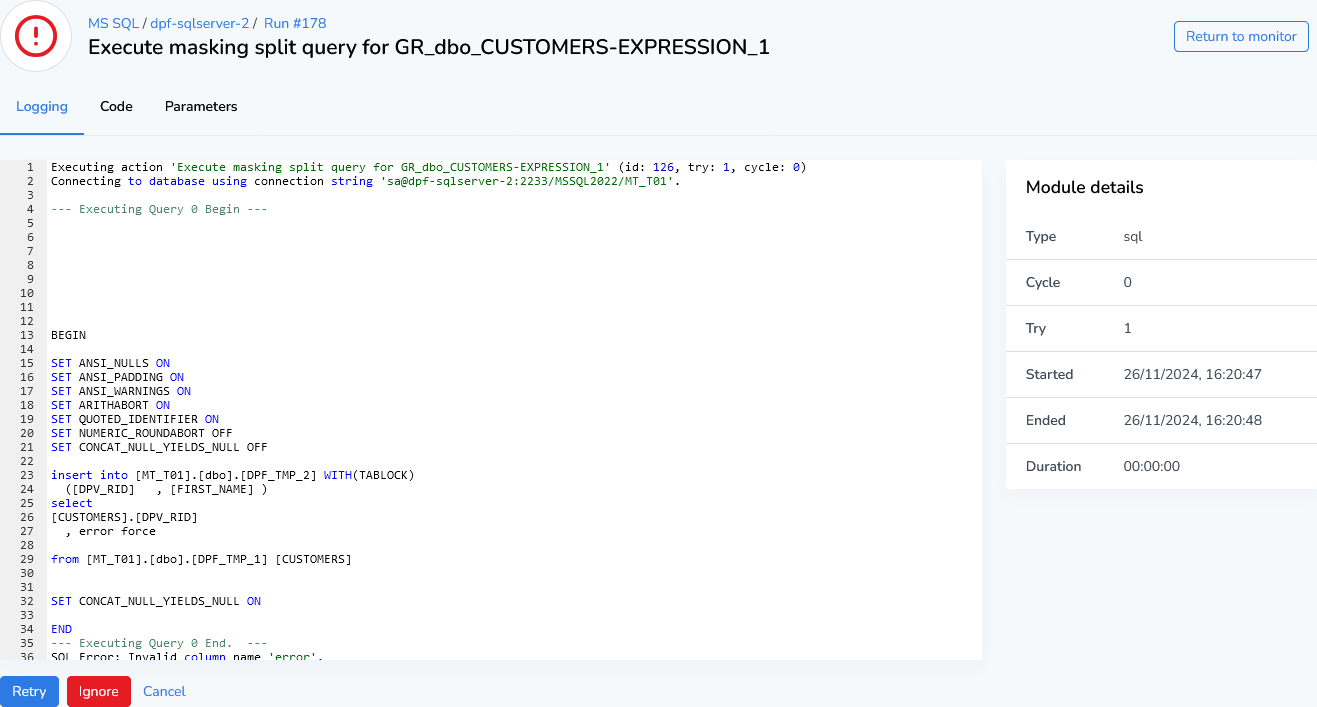Click the Cycle value in Module details
This screenshot has width=1317, height=707.
point(1128,282)
